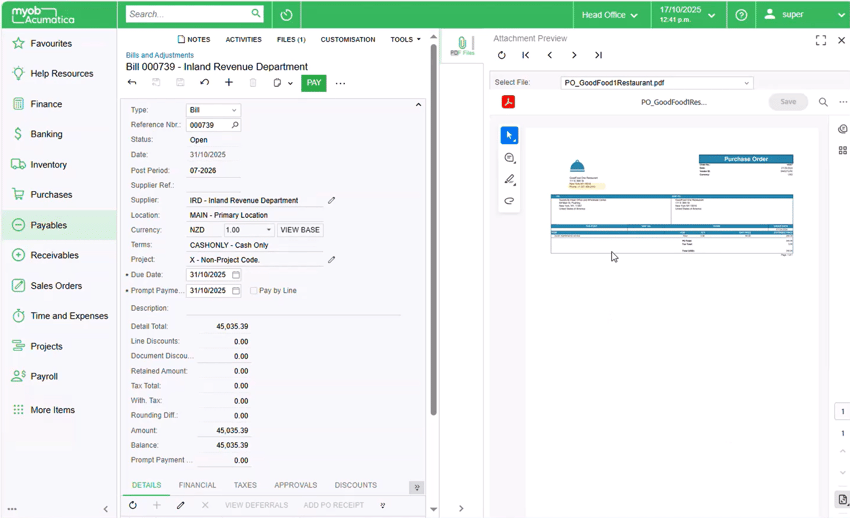Click the Bills and Adjustments breadcrumb link
Viewport: 850px width, 518px height.
click(160, 56)
